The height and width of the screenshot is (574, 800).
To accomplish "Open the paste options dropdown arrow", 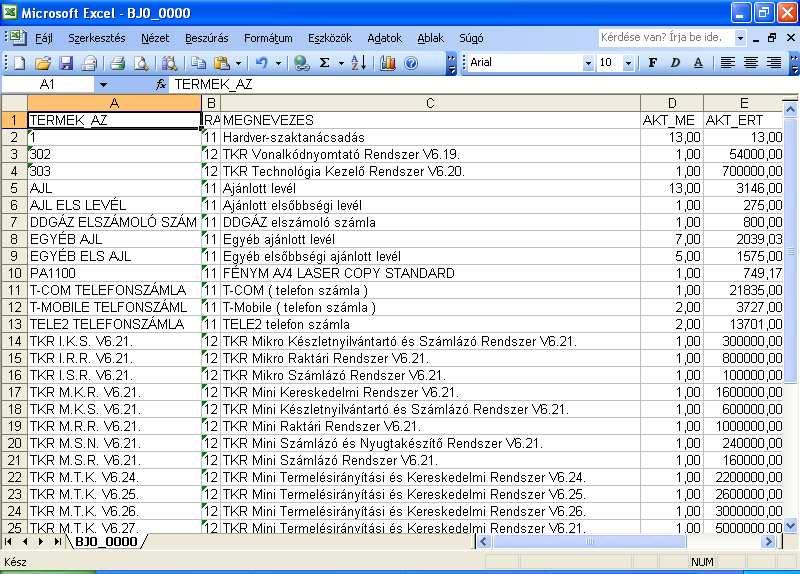I will point(238,63).
